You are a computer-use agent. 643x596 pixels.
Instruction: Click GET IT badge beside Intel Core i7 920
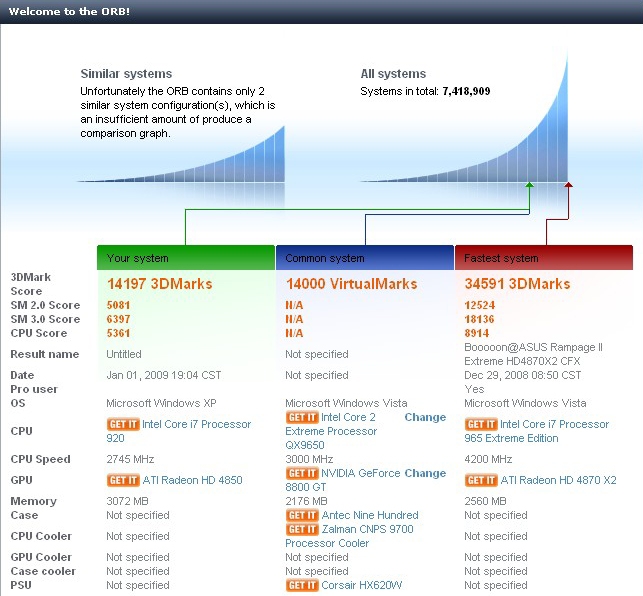[123, 424]
